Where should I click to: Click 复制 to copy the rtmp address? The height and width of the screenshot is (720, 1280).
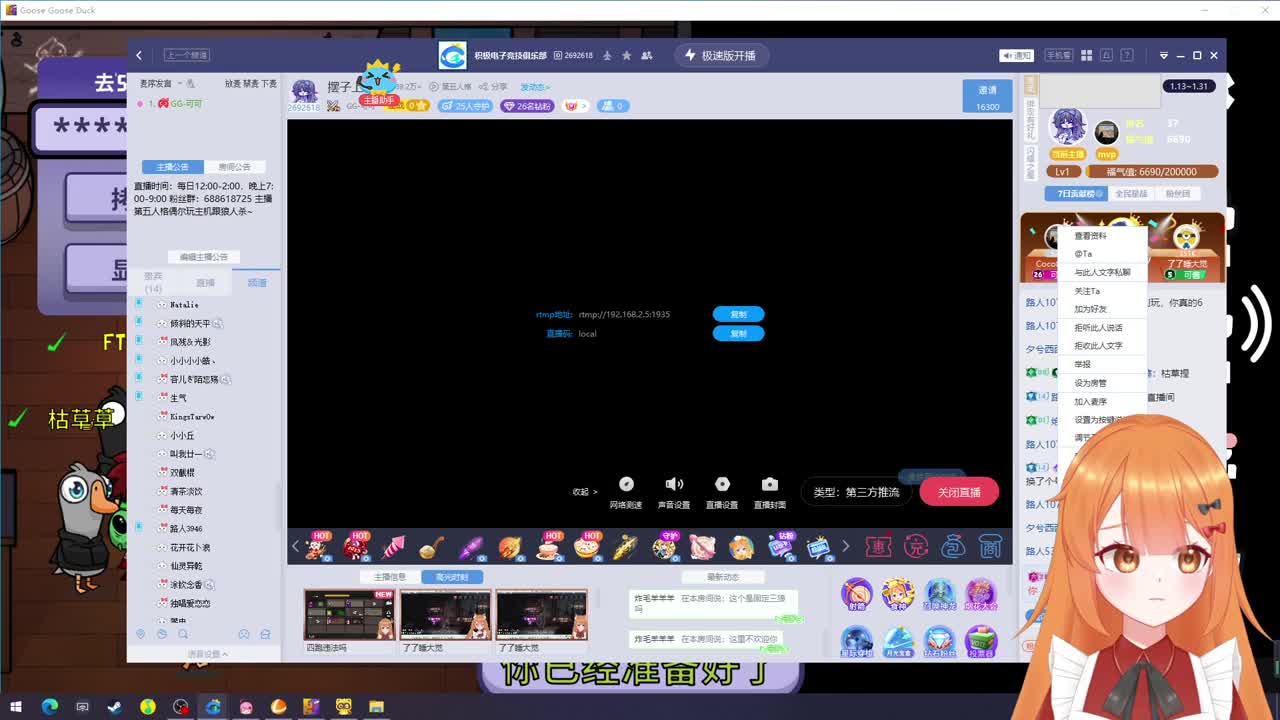point(738,313)
